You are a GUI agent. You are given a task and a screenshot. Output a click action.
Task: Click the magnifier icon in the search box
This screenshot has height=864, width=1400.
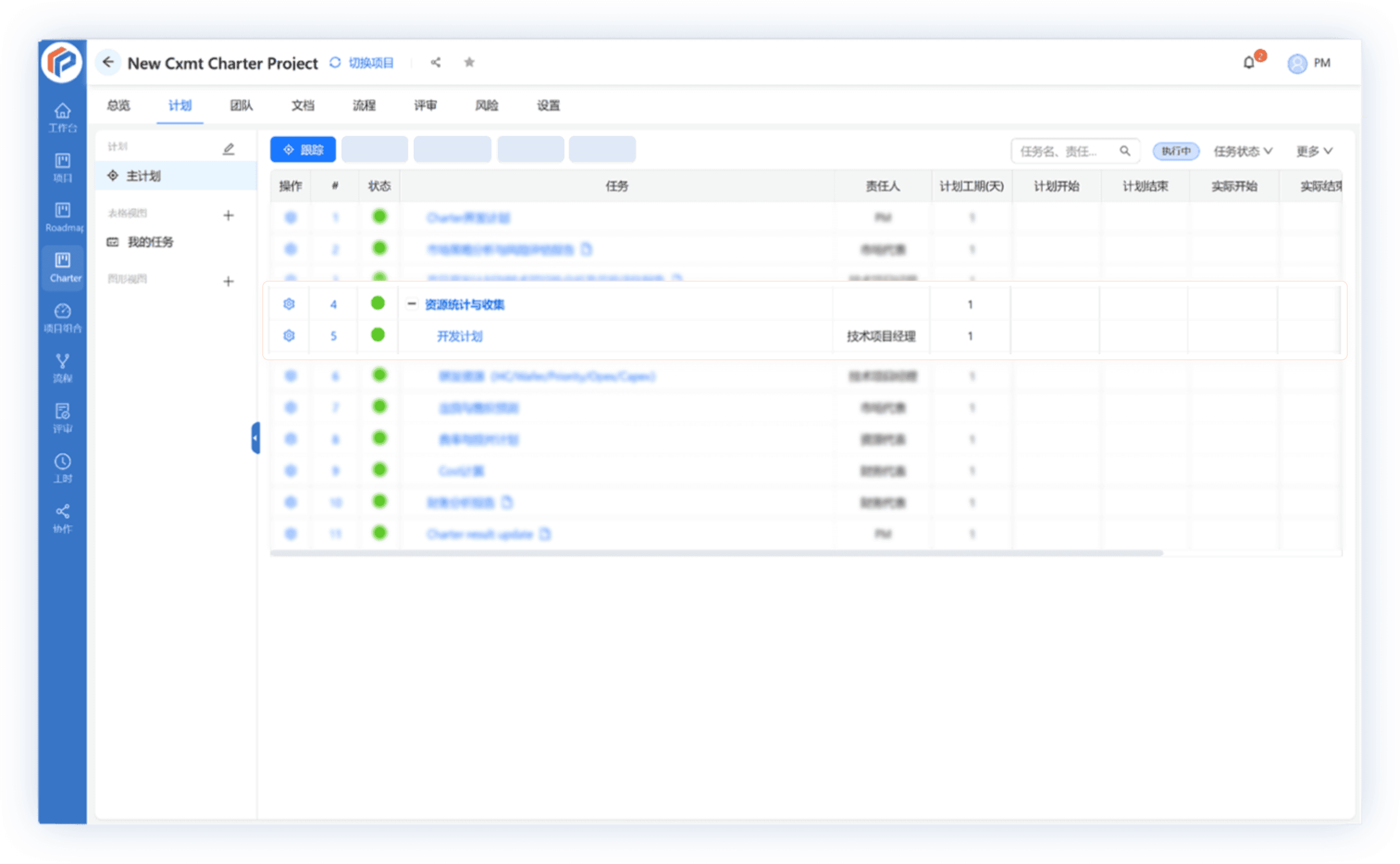1125,151
